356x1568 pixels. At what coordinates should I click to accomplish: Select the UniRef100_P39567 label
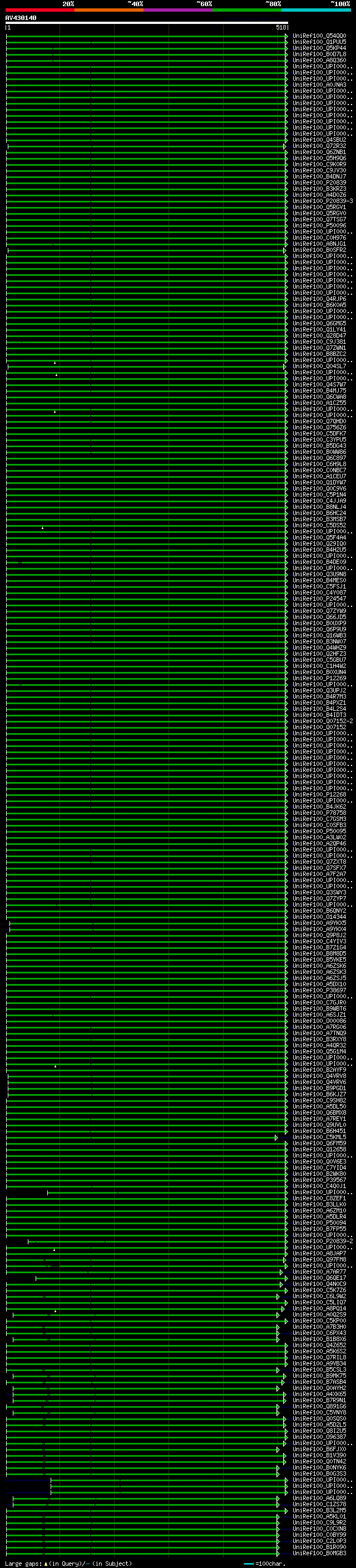(319, 1180)
